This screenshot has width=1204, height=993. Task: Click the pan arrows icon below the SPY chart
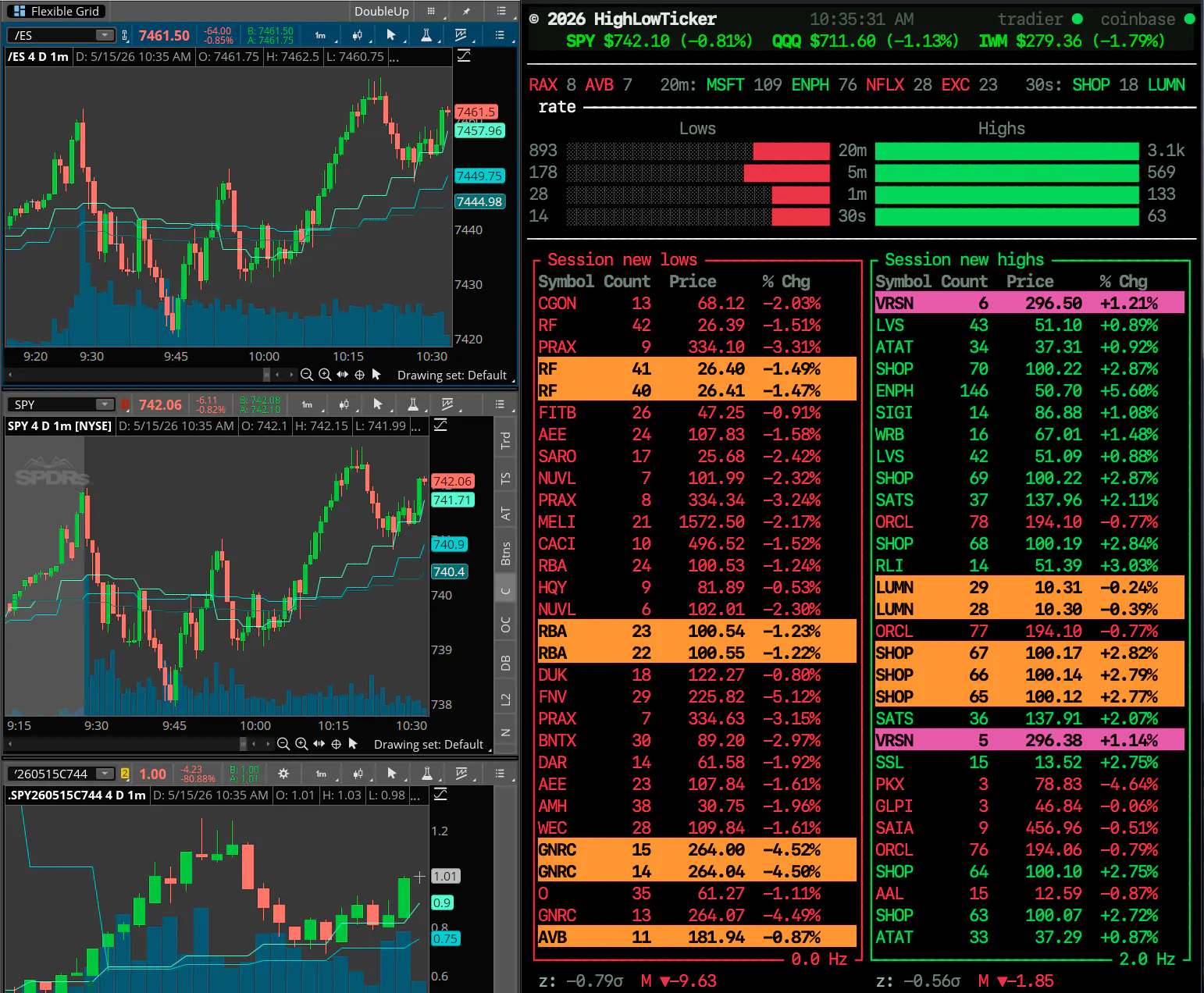point(319,744)
